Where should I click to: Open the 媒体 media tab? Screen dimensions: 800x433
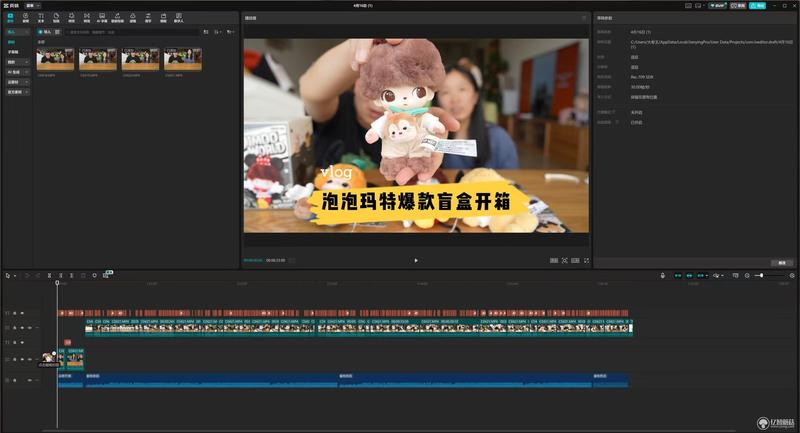(x=10, y=18)
